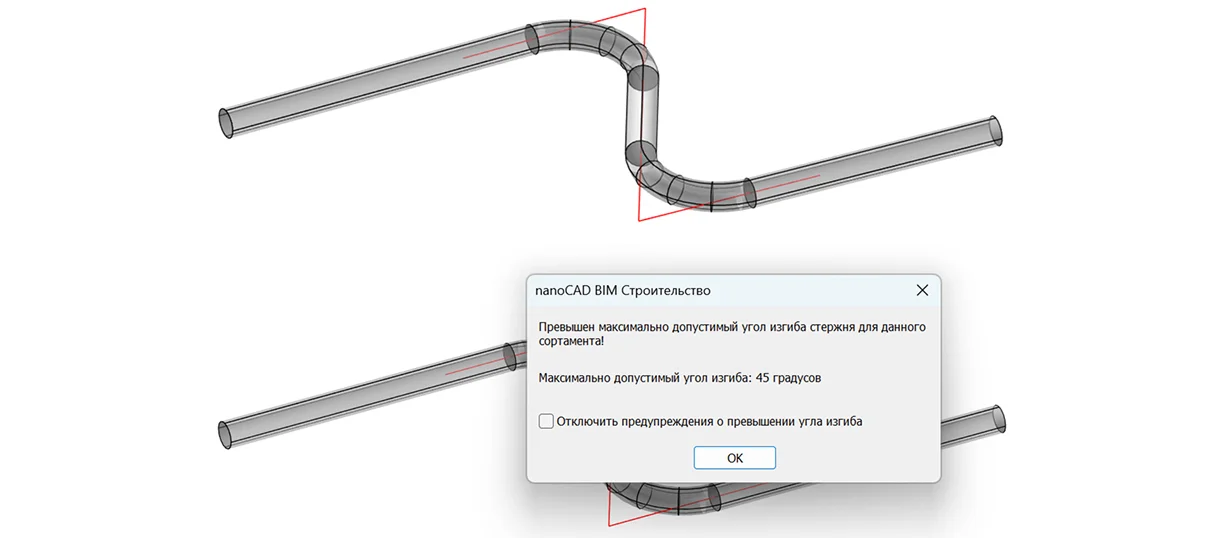Screen dimensions: 1224x538
Task: Click the open right end of upper pipe
Action: (x=995, y=131)
